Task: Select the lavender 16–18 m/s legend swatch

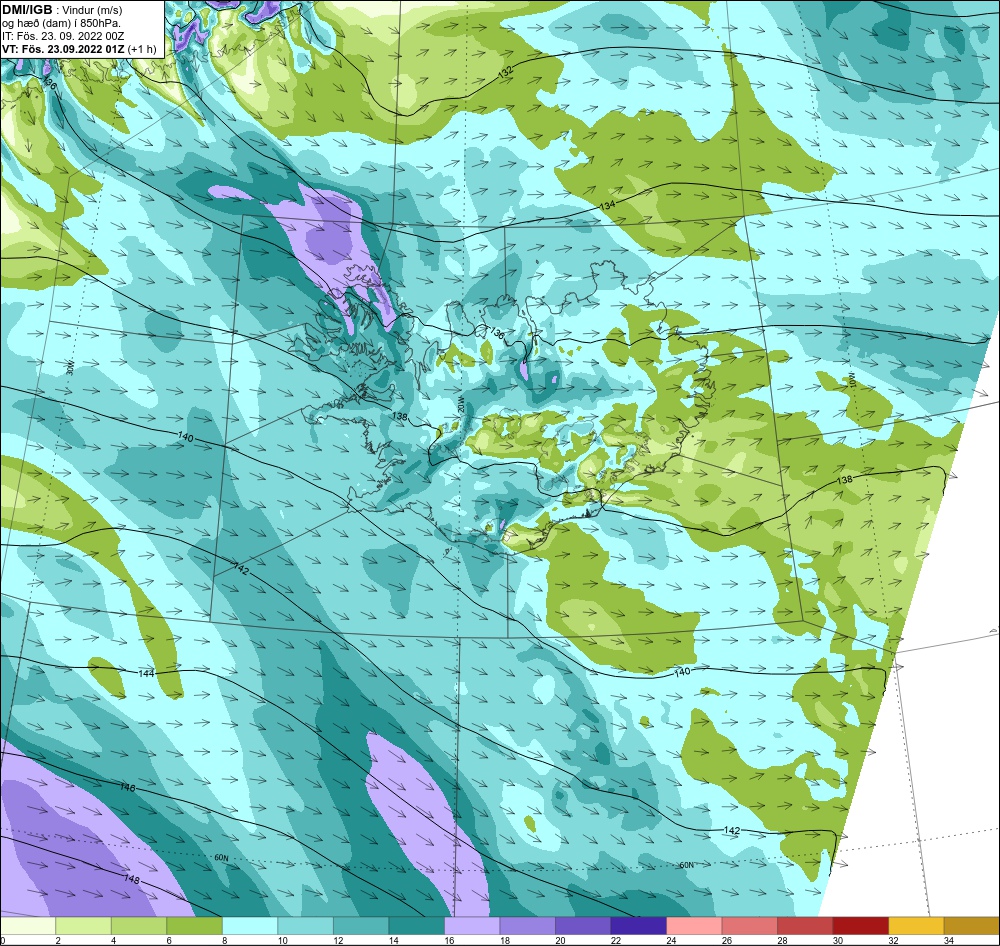Action: pos(472,926)
